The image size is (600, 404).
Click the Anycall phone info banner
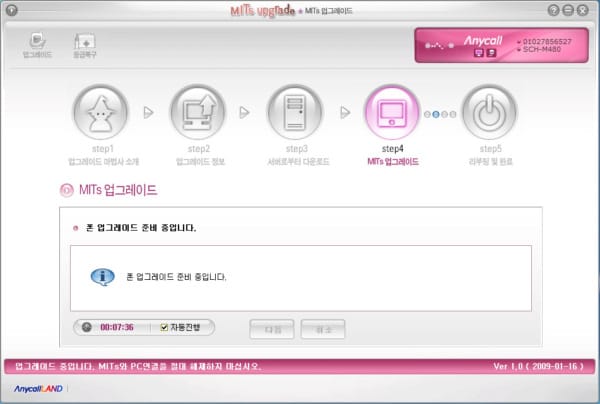coord(501,45)
